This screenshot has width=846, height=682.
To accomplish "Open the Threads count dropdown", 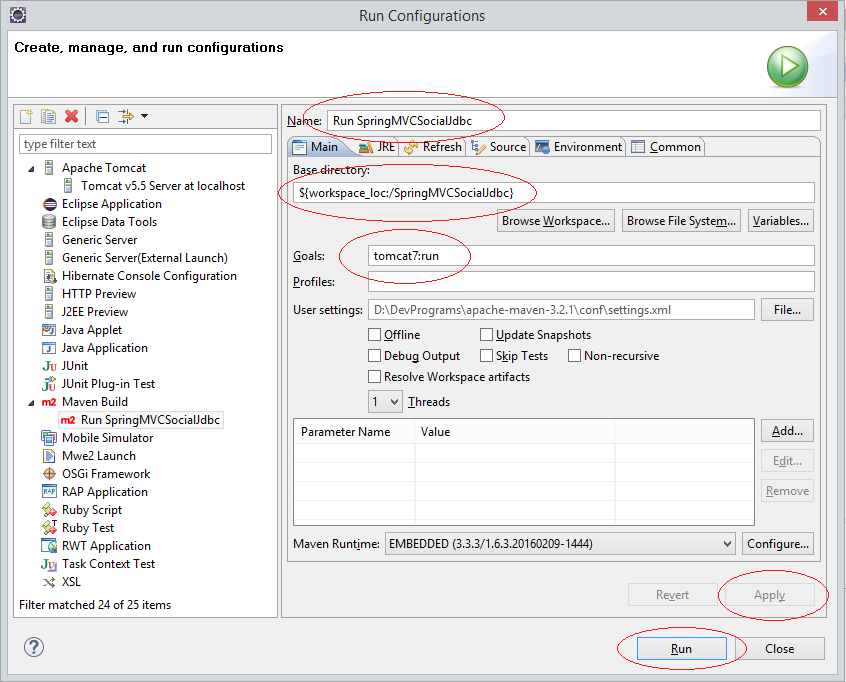I will [x=385, y=402].
